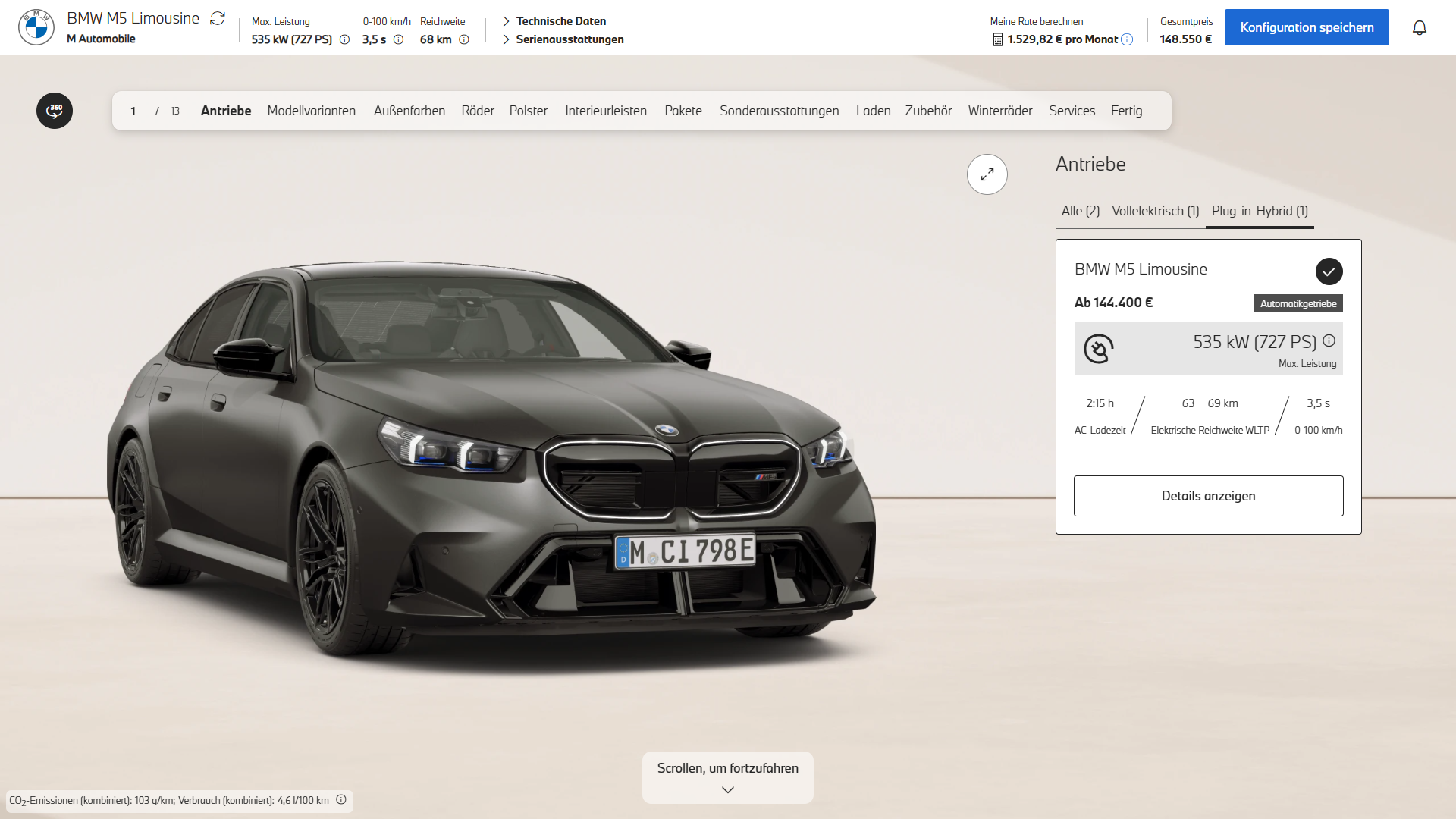Image resolution: width=1456 pixels, height=819 pixels.
Task: Click info icon next to Max. Leistung
Action: click(344, 39)
